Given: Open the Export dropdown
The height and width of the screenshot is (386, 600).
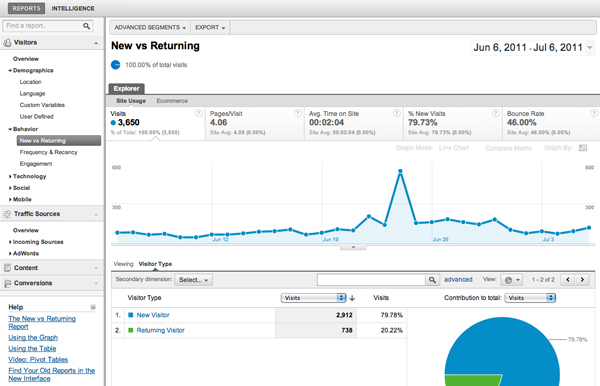Looking at the screenshot, I should 210,28.
